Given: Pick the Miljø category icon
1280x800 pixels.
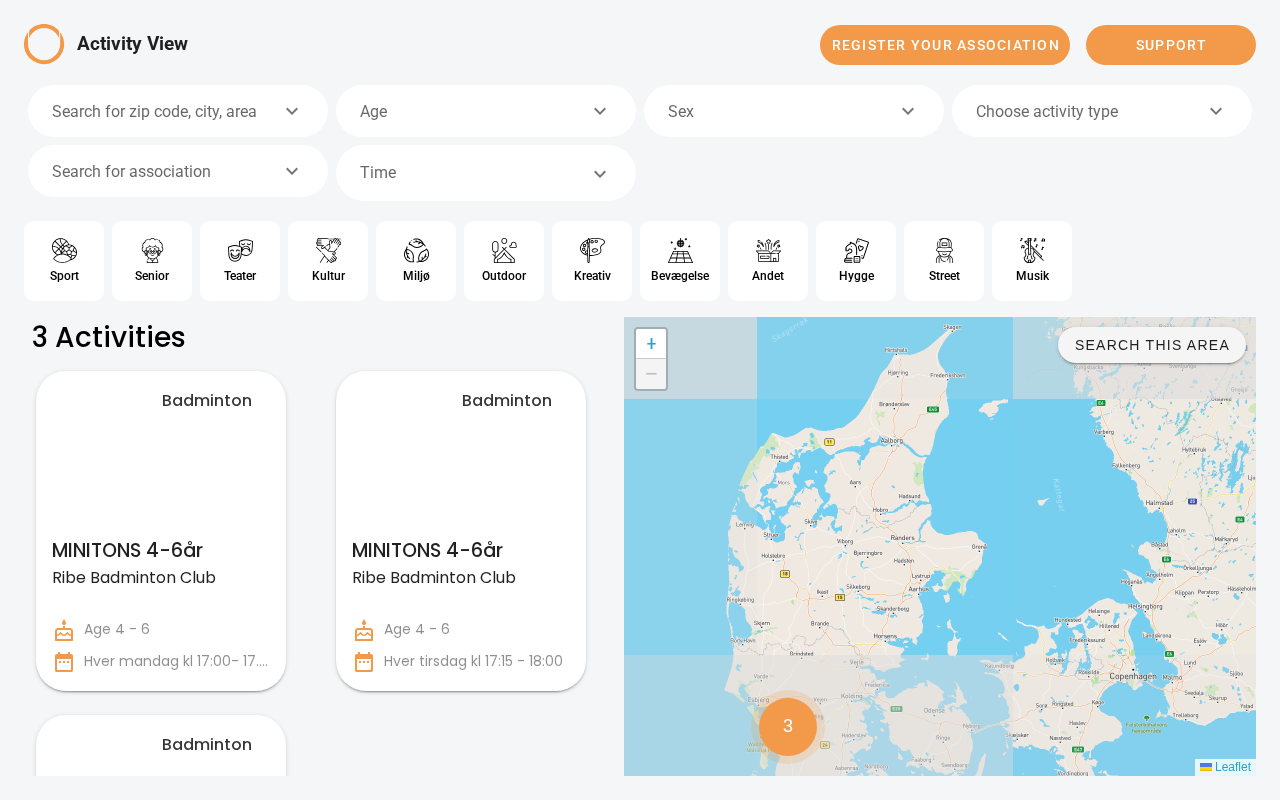Looking at the screenshot, I should coord(416,251).
